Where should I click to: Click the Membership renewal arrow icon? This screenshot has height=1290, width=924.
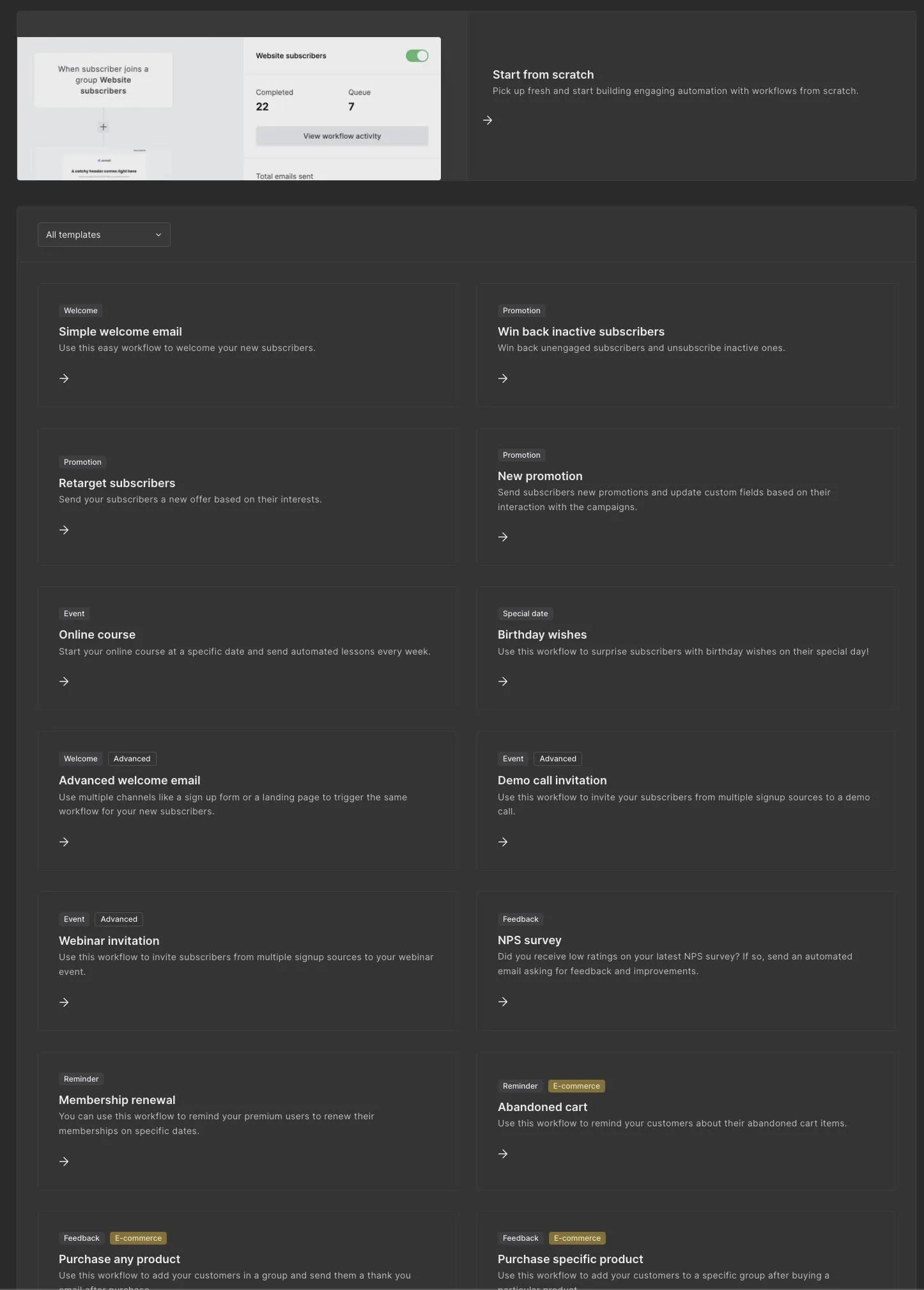pos(64,1162)
